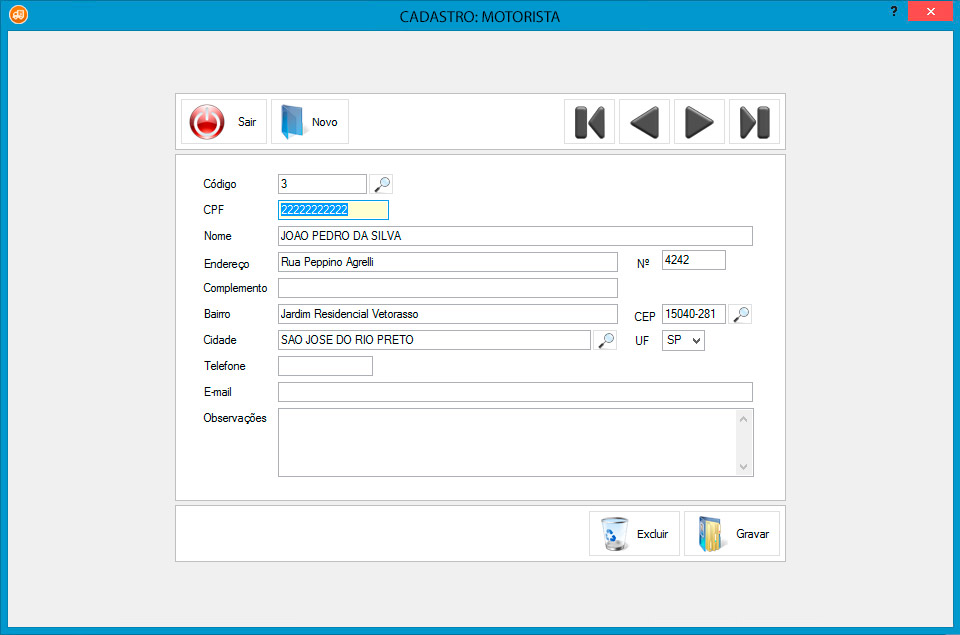960x635 pixels.
Task: Click the application icon in title bar
Action: 18,14
